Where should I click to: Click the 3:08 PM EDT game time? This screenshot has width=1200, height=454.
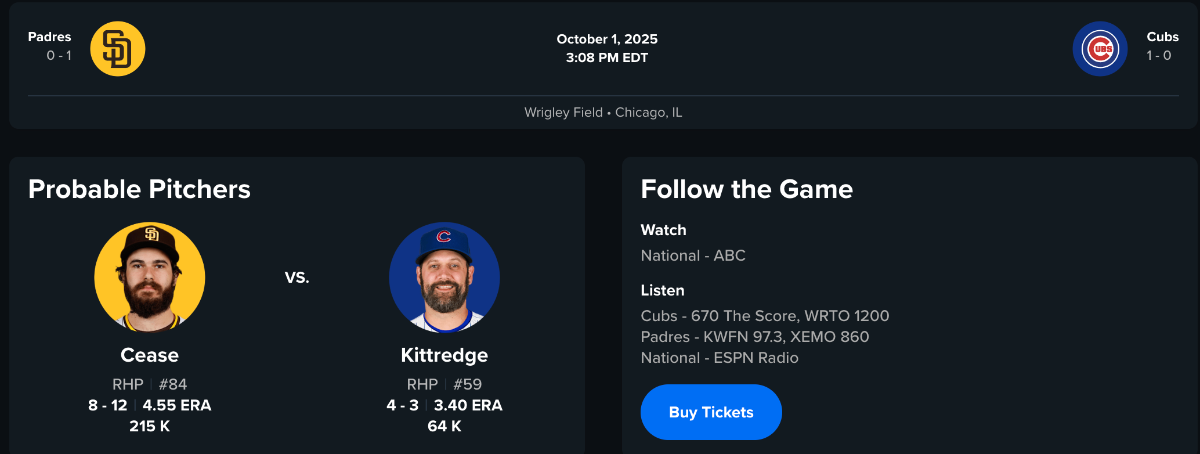click(607, 57)
